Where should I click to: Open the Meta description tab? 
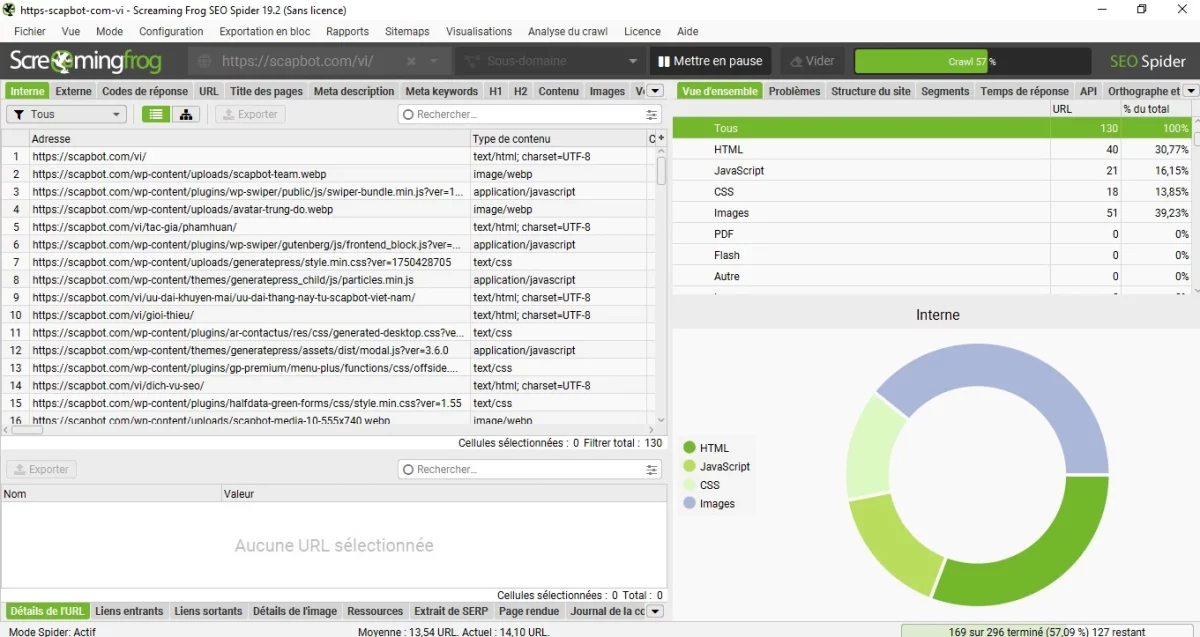[x=354, y=91]
